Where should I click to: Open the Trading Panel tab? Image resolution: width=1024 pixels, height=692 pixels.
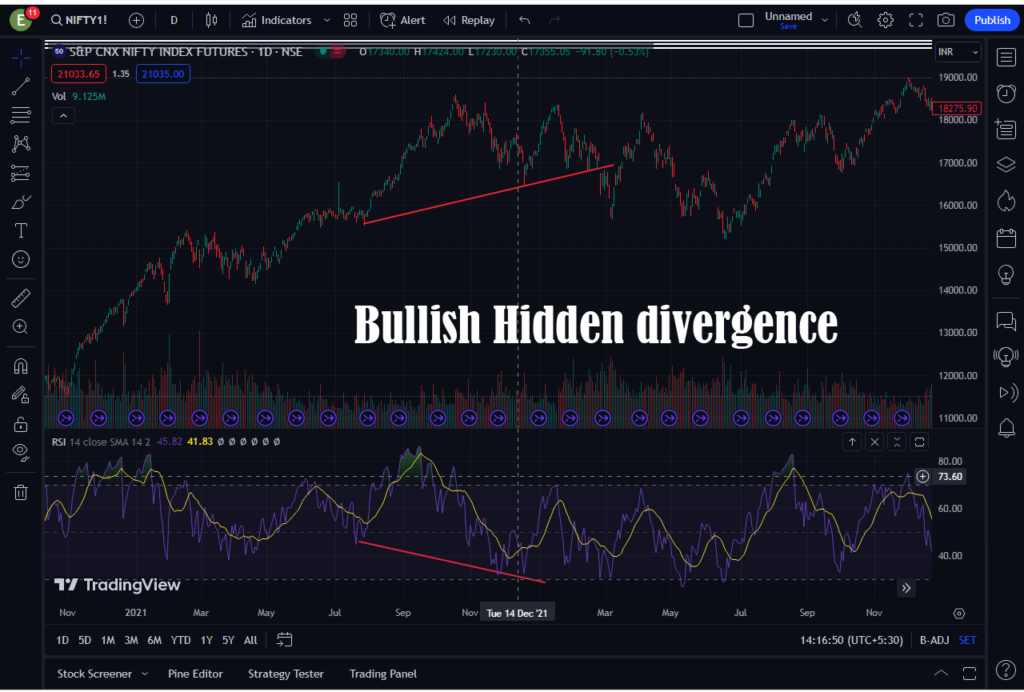click(x=383, y=674)
